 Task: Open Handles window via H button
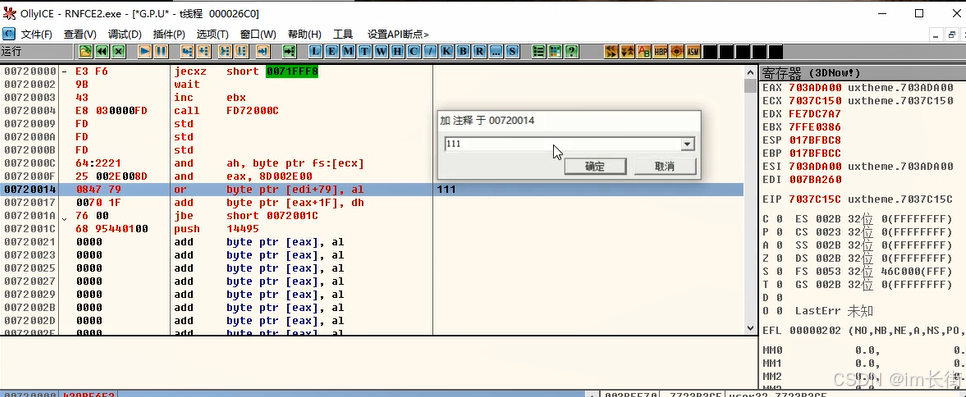pyautogui.click(x=398, y=51)
